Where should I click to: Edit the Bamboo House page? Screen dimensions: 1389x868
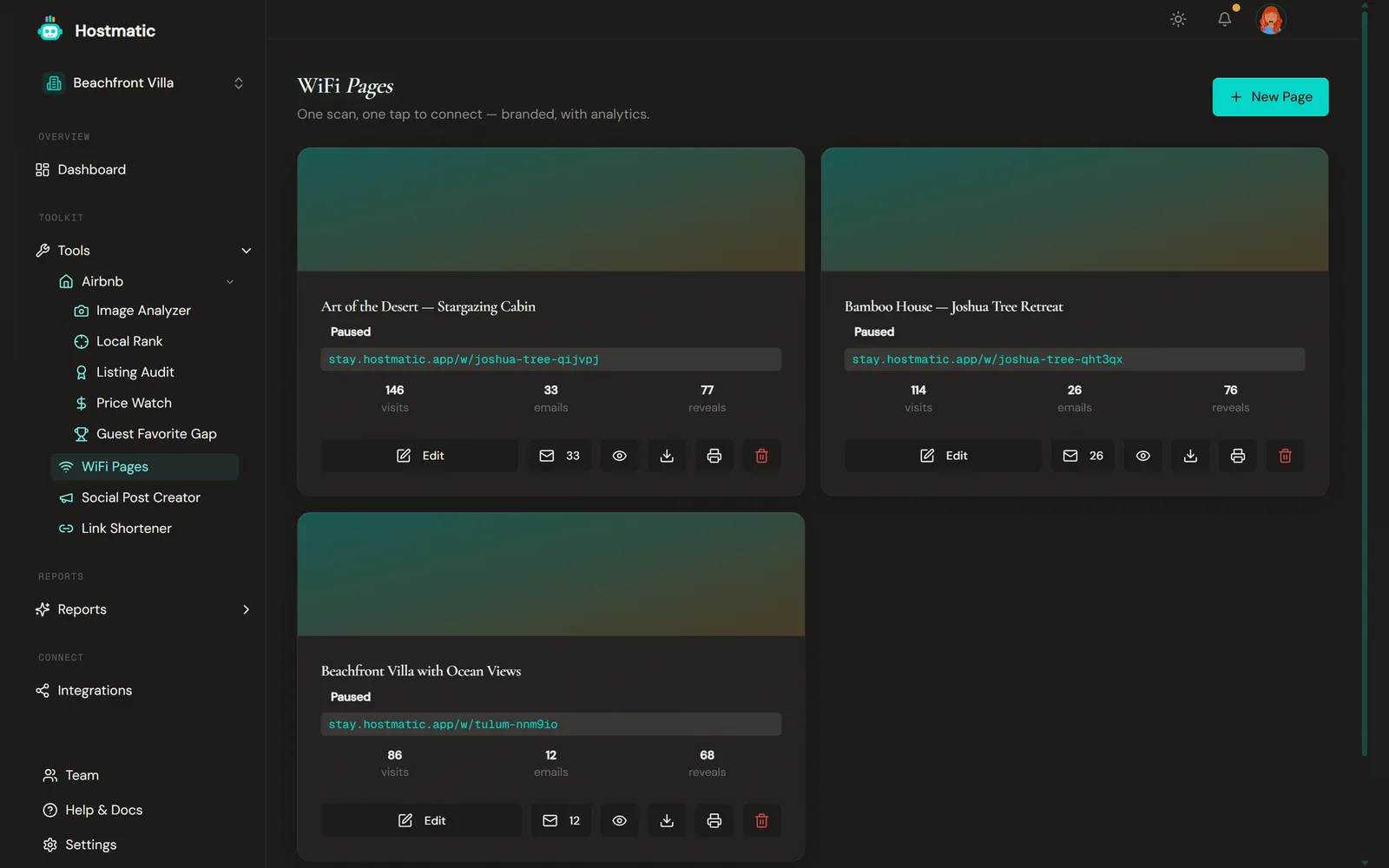(944, 456)
